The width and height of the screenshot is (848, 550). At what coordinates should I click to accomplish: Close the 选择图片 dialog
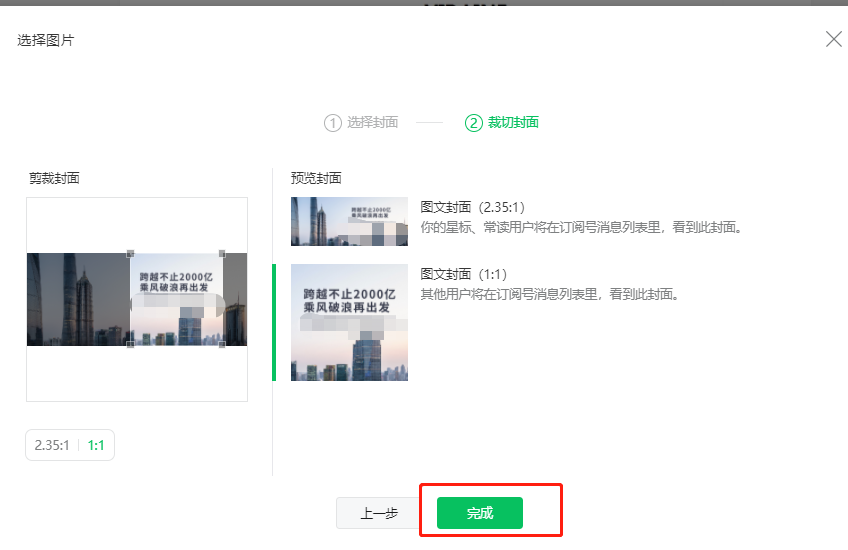(833, 39)
